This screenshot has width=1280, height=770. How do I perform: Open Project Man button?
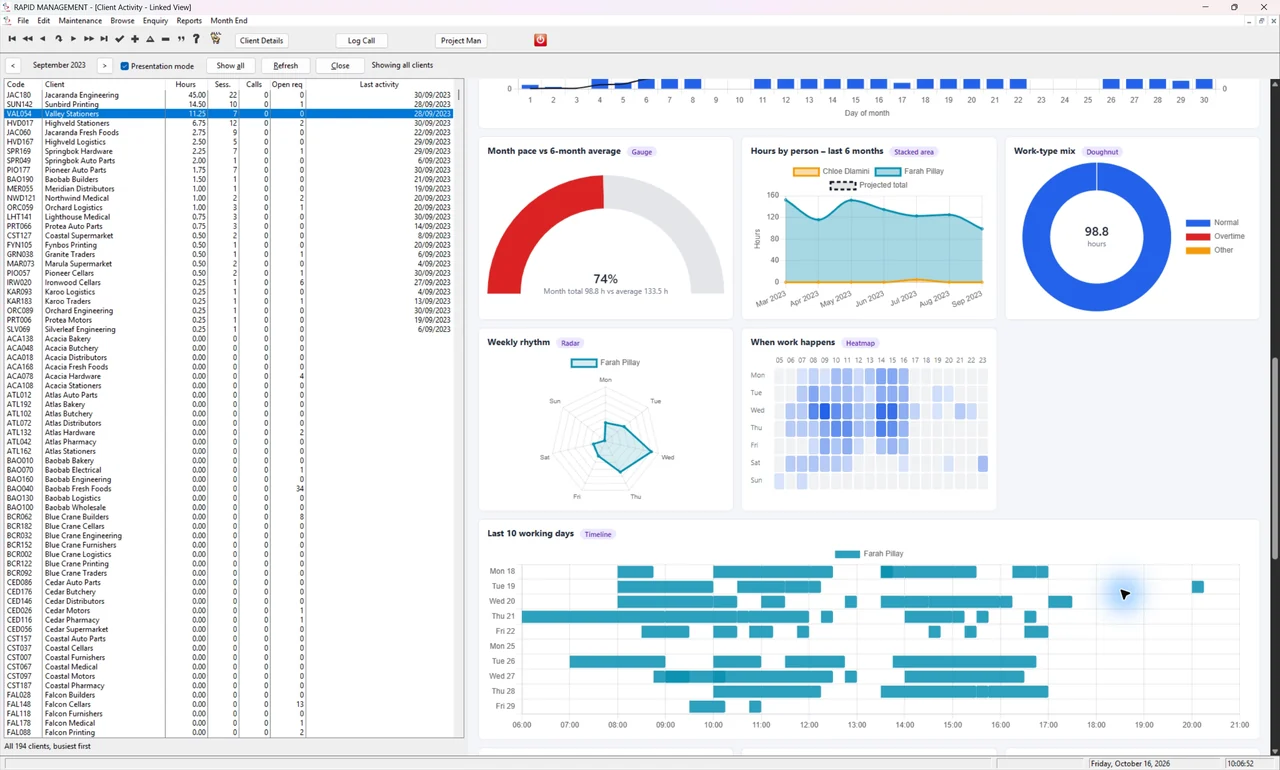[461, 41]
